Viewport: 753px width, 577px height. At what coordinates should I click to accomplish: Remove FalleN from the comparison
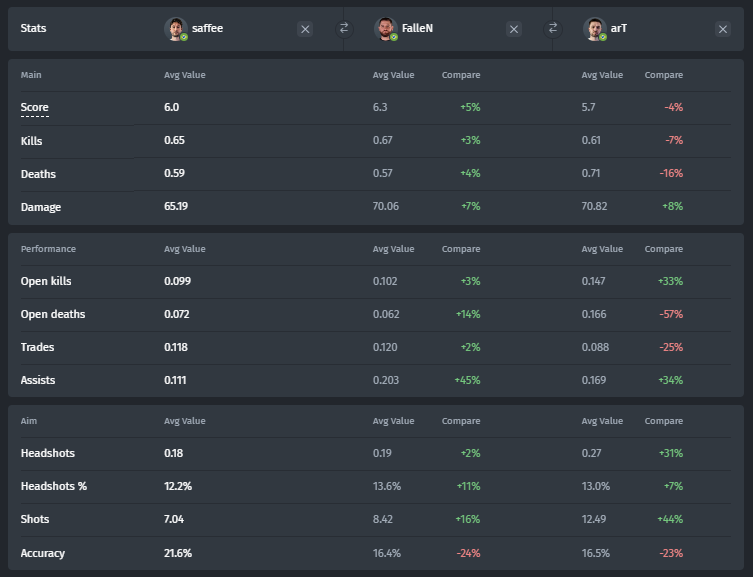pyautogui.click(x=514, y=29)
